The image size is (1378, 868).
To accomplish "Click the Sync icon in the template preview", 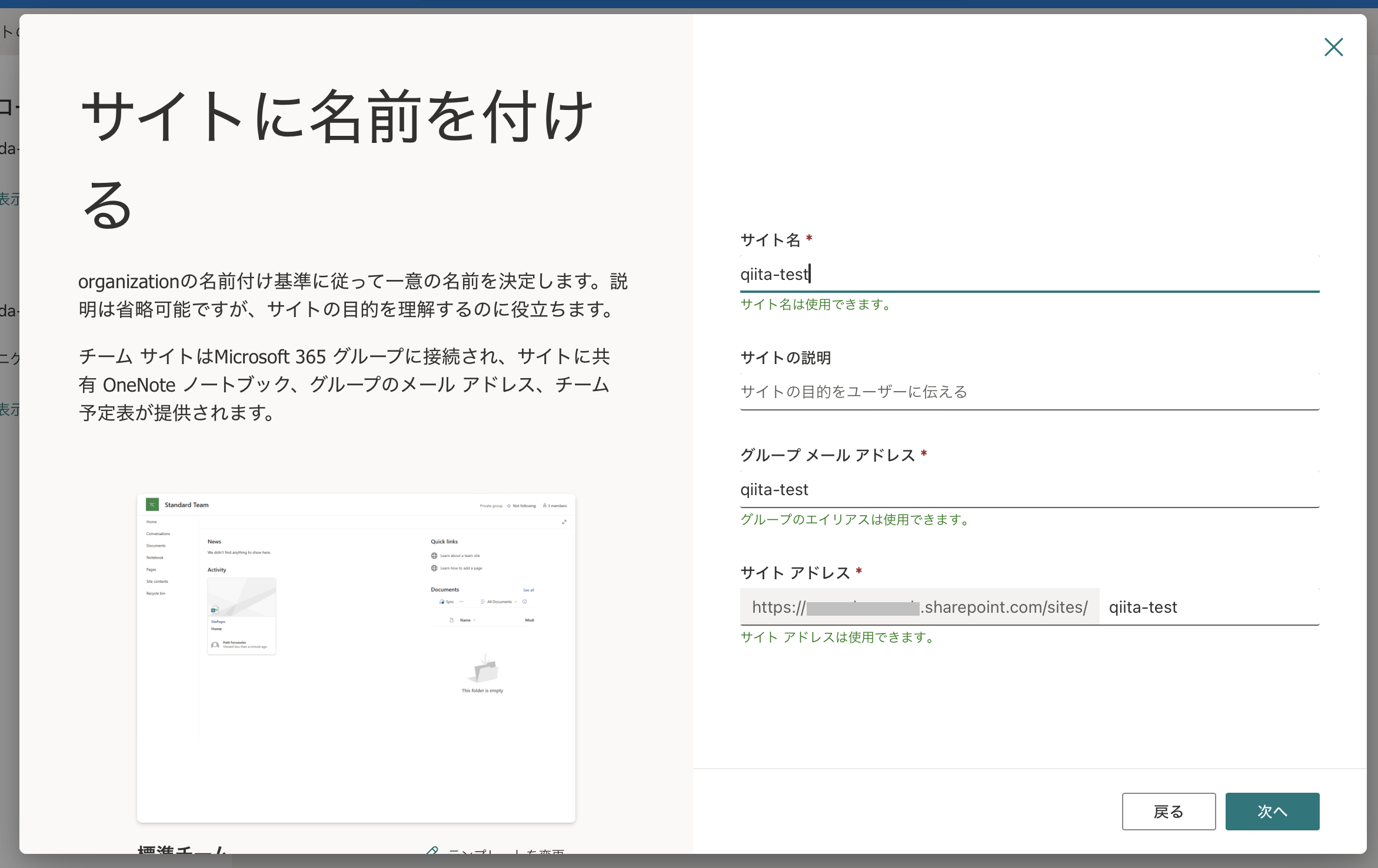I will click(x=442, y=602).
